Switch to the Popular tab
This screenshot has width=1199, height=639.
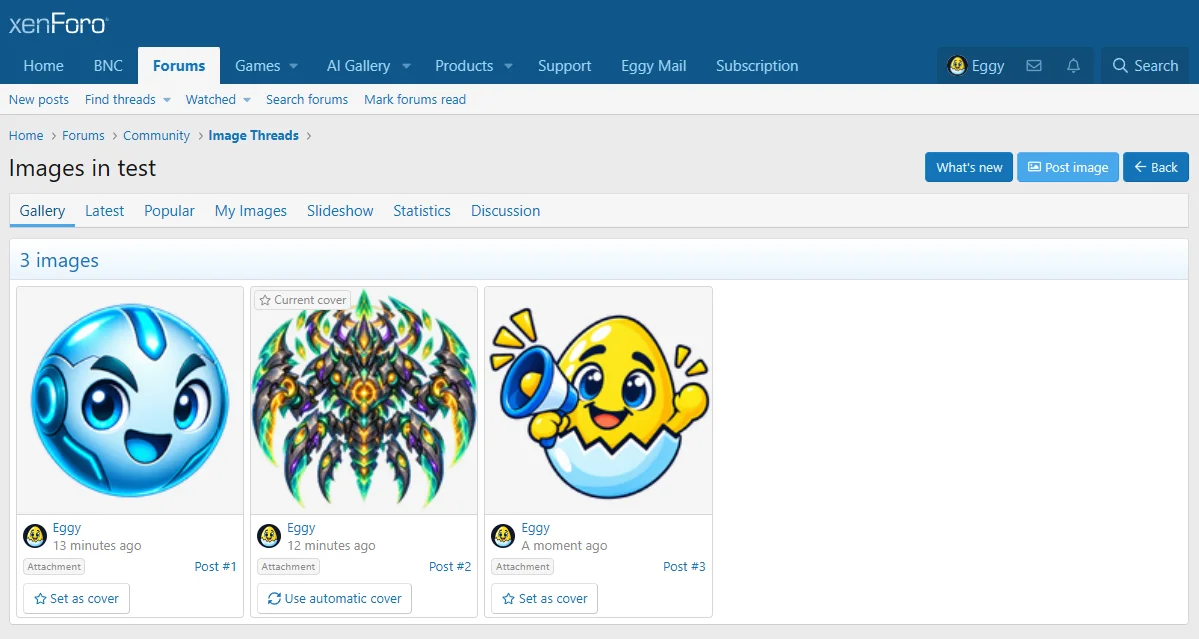[170, 211]
